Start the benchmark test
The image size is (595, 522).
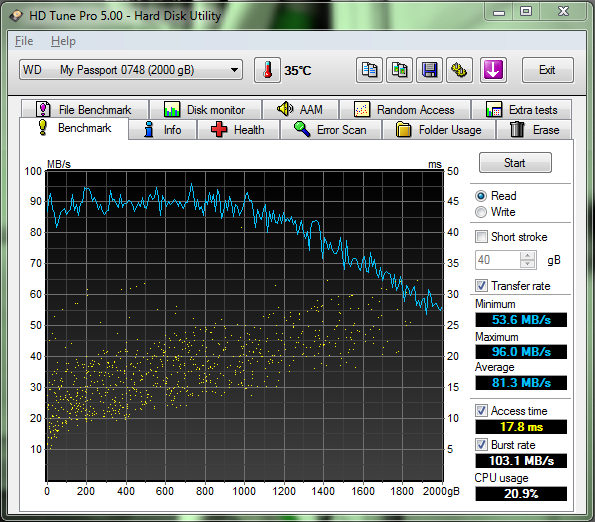515,163
